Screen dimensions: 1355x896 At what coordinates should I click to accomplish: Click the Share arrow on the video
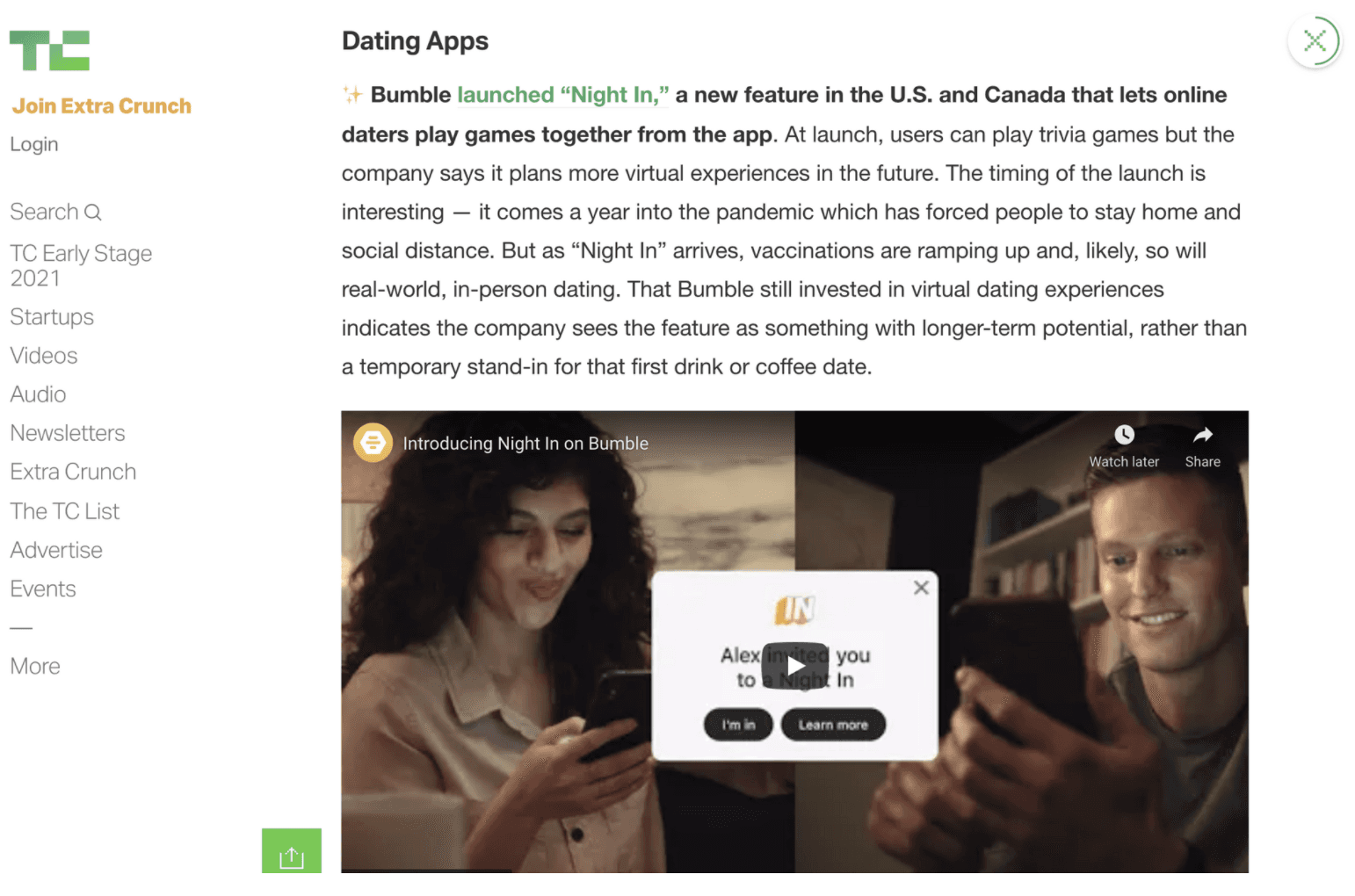(x=1203, y=435)
